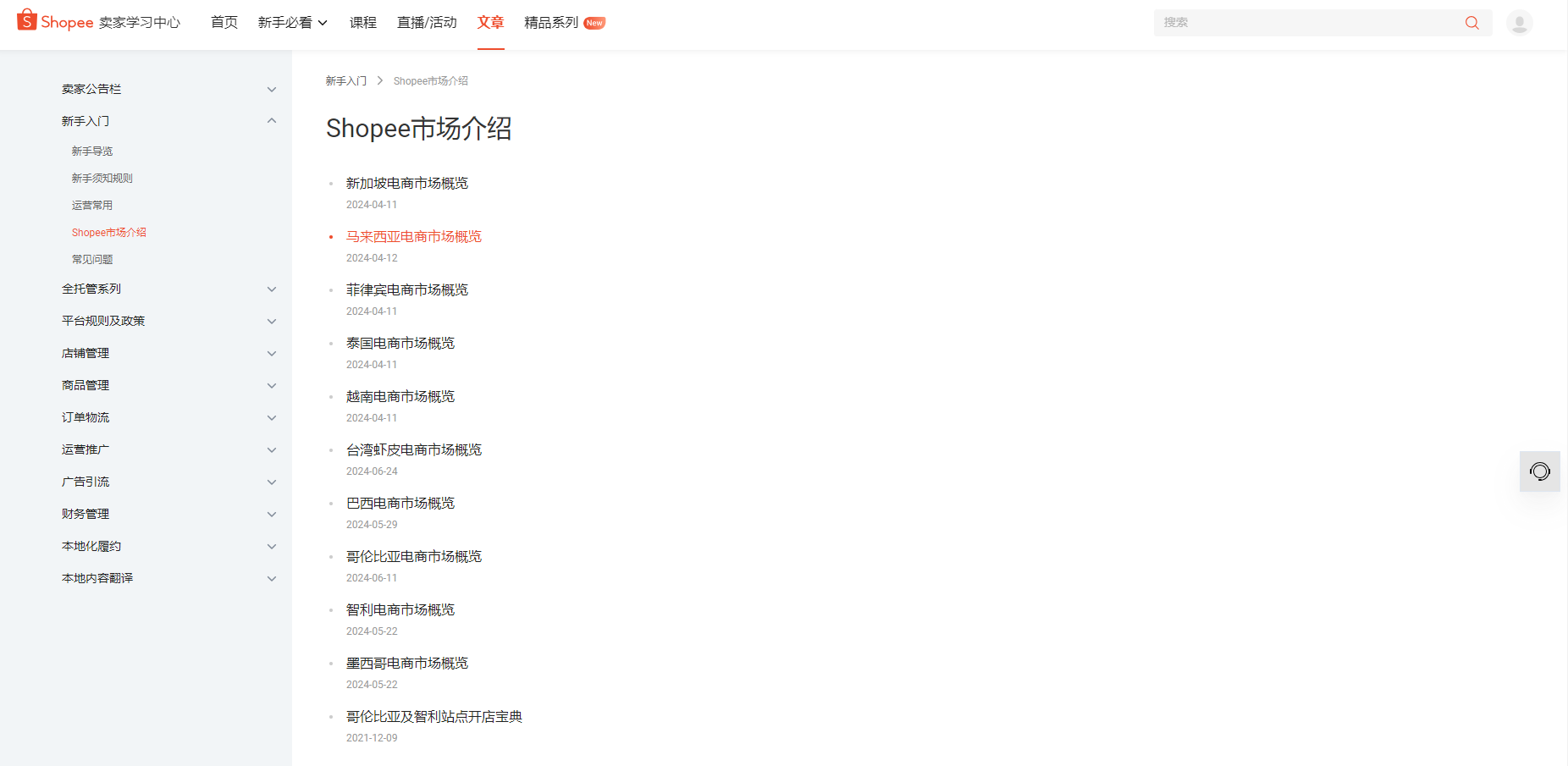Image resolution: width=1568 pixels, height=766 pixels.
Task: Expand the 订单物流 chevron
Action: tap(272, 417)
